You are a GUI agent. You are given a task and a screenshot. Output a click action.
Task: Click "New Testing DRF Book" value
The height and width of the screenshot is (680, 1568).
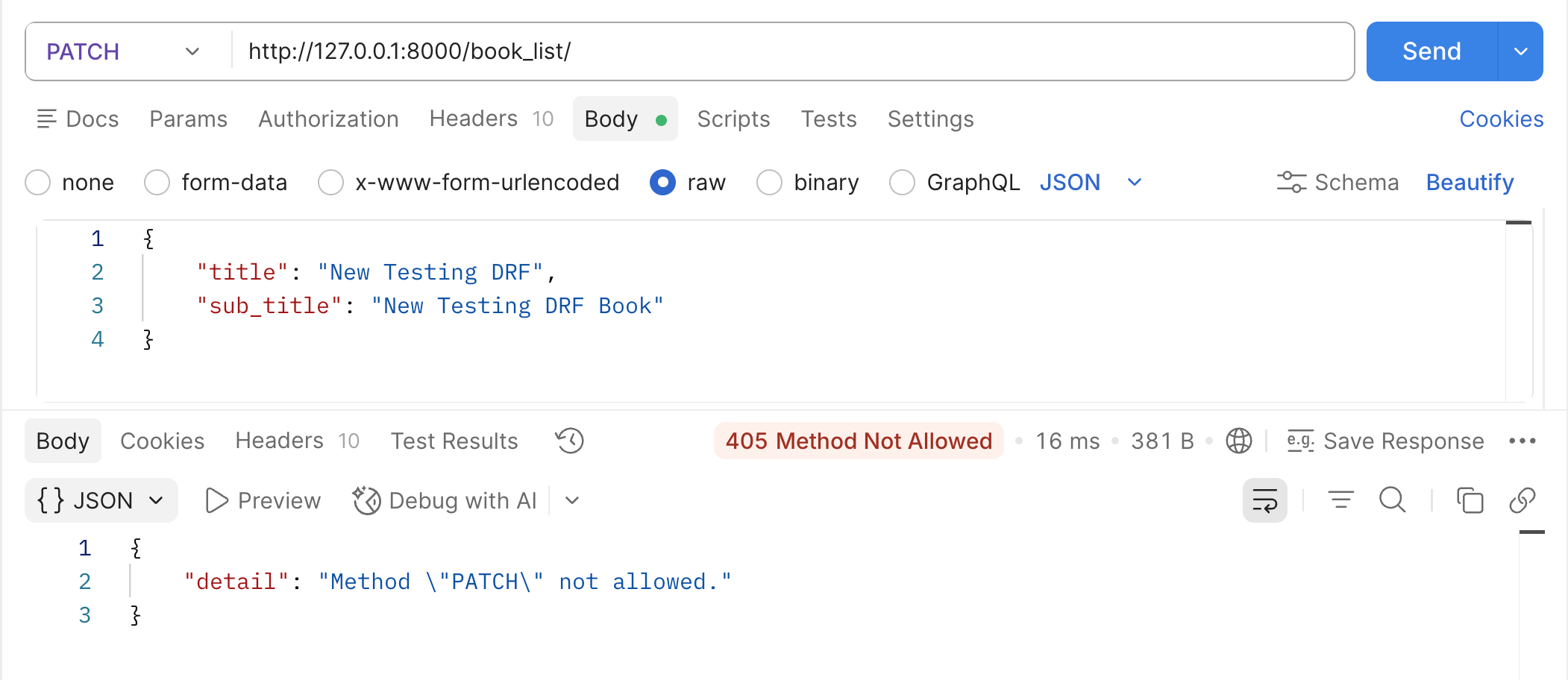click(x=517, y=306)
